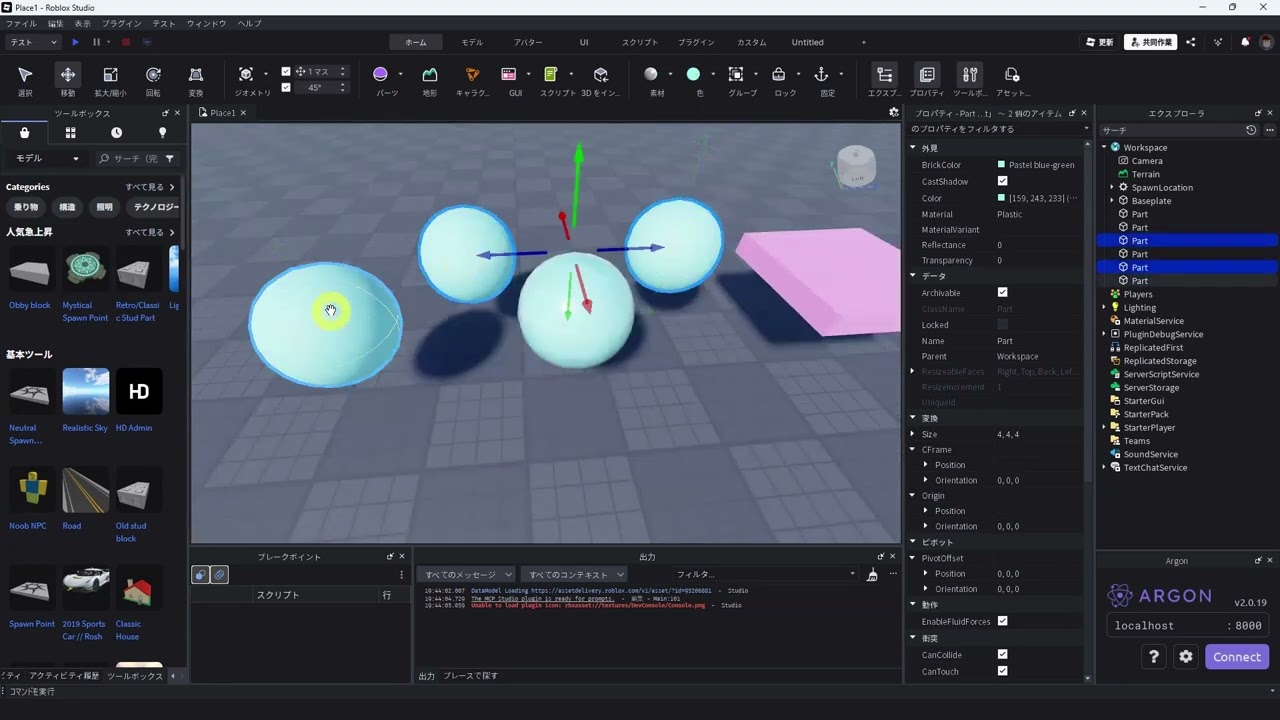Click the Terrain (地形) editor icon
1280x720 pixels.
click(430, 75)
